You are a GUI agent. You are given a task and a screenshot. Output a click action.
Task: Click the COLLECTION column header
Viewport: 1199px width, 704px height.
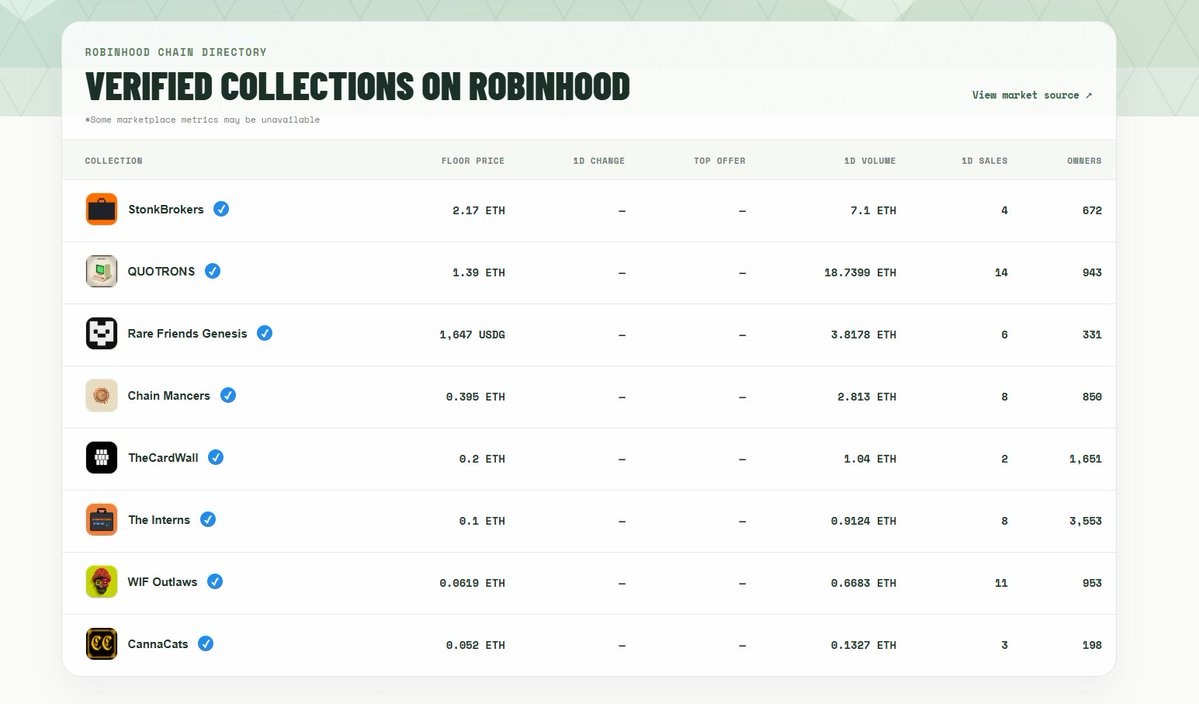click(113, 161)
